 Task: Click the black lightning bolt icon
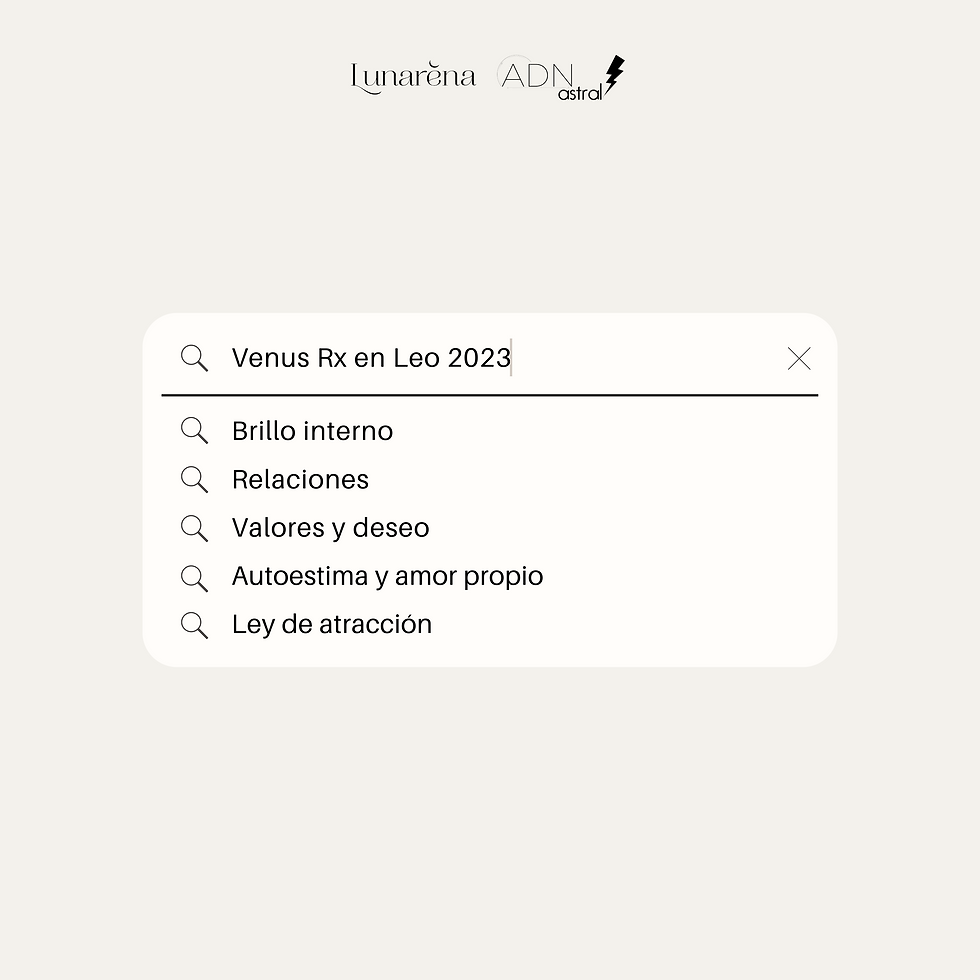click(614, 75)
